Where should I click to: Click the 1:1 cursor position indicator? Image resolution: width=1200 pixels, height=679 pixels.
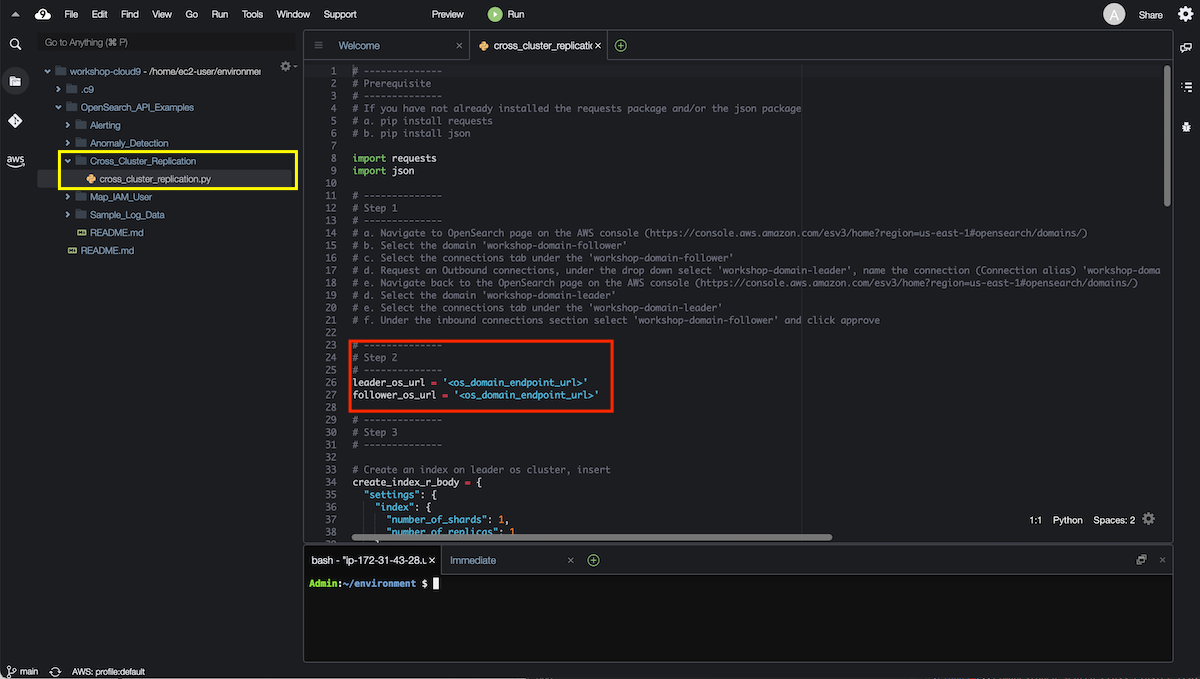coord(1036,520)
